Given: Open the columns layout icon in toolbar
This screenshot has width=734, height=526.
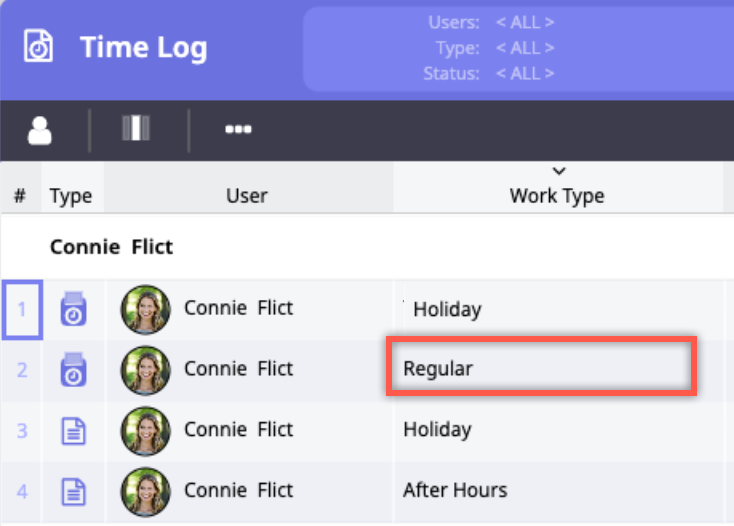Looking at the screenshot, I should 137,129.
